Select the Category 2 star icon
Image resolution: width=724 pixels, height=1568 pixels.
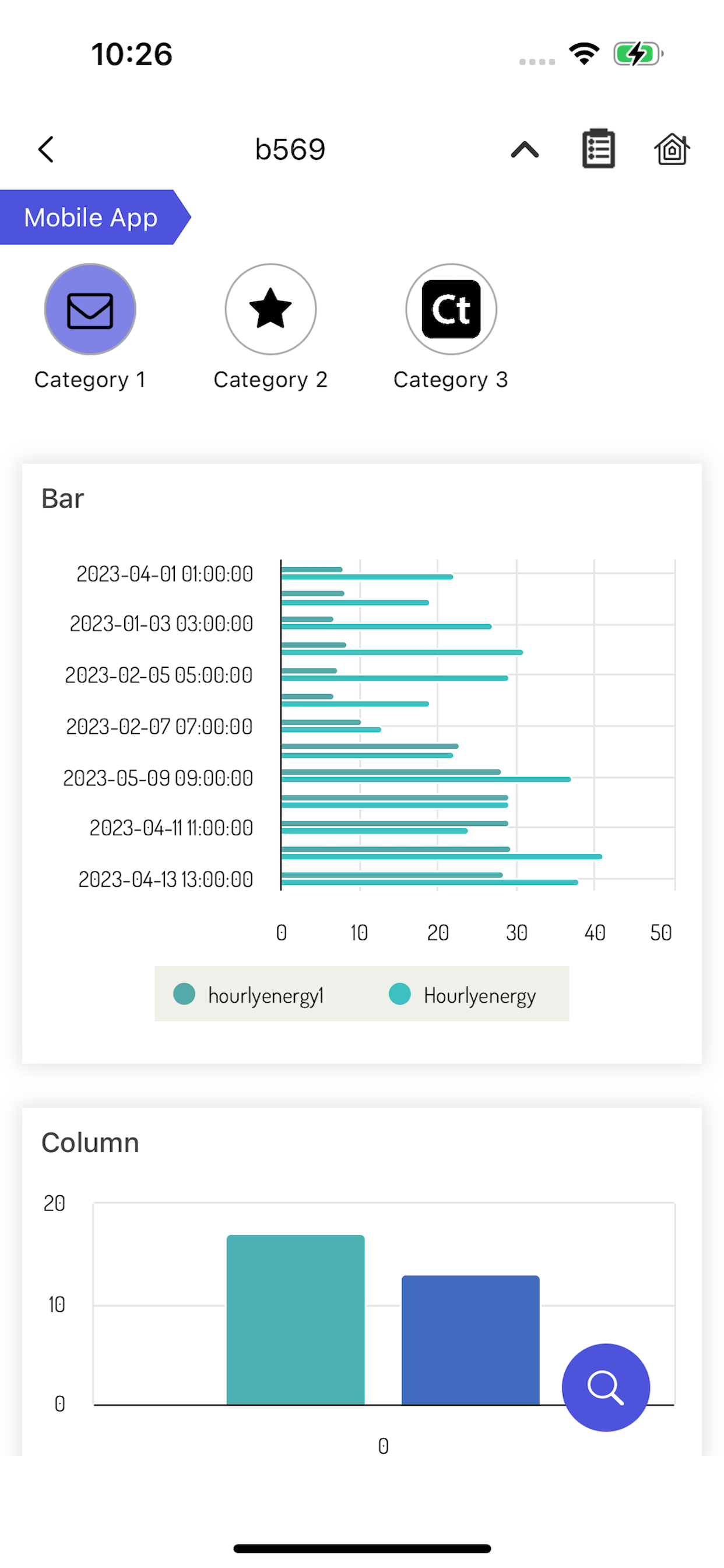[x=270, y=309]
